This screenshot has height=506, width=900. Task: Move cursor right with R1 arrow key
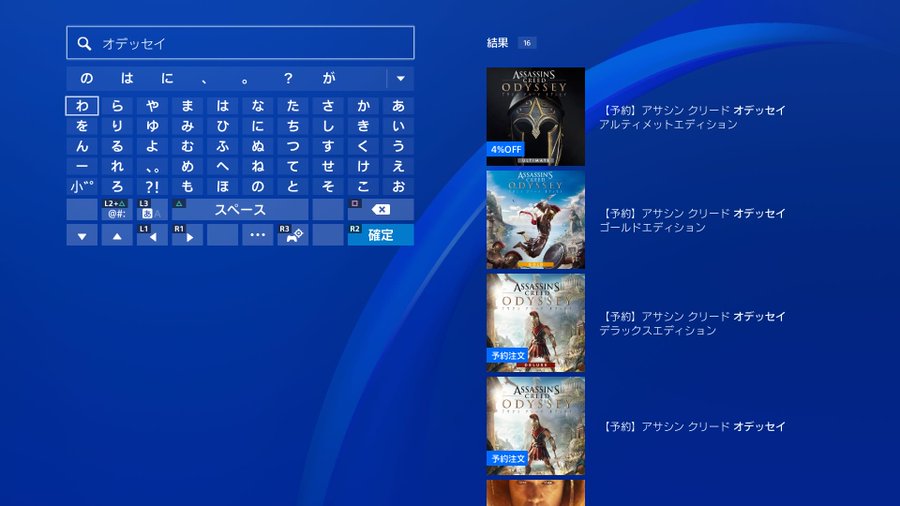point(187,235)
